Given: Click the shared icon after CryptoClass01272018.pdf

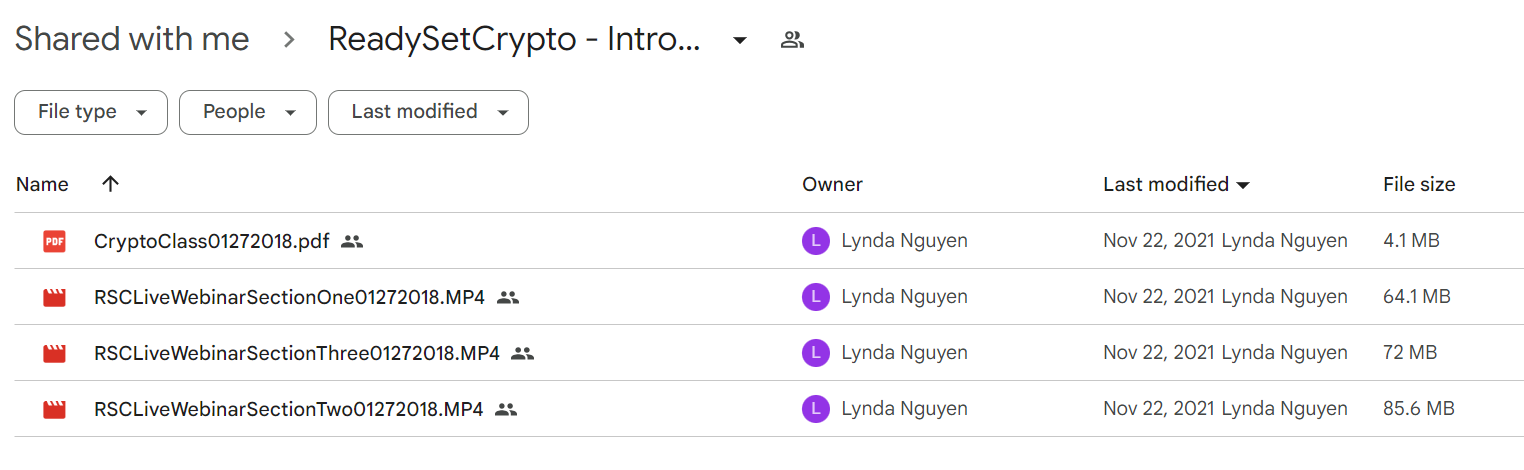Looking at the screenshot, I should click(x=351, y=241).
